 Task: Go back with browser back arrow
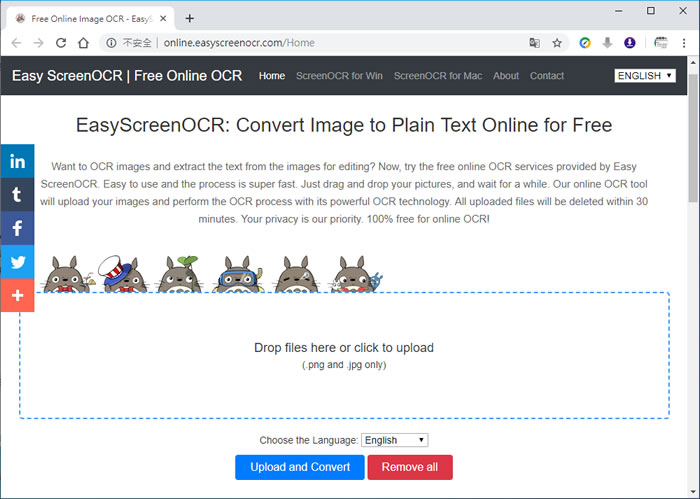pyautogui.click(x=17, y=43)
